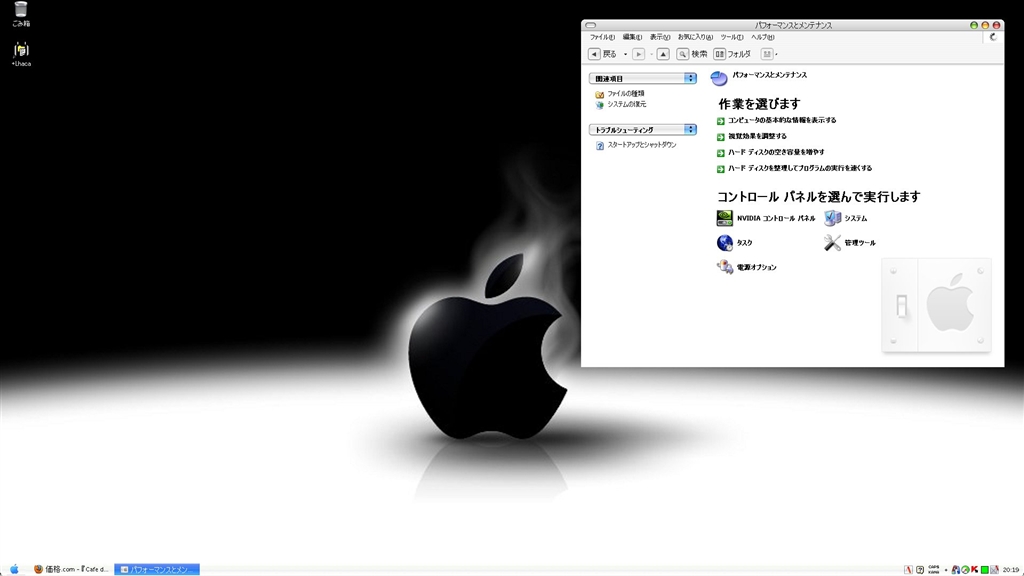
Task: Click the green circular gauge tray icon
Action: pos(965,570)
